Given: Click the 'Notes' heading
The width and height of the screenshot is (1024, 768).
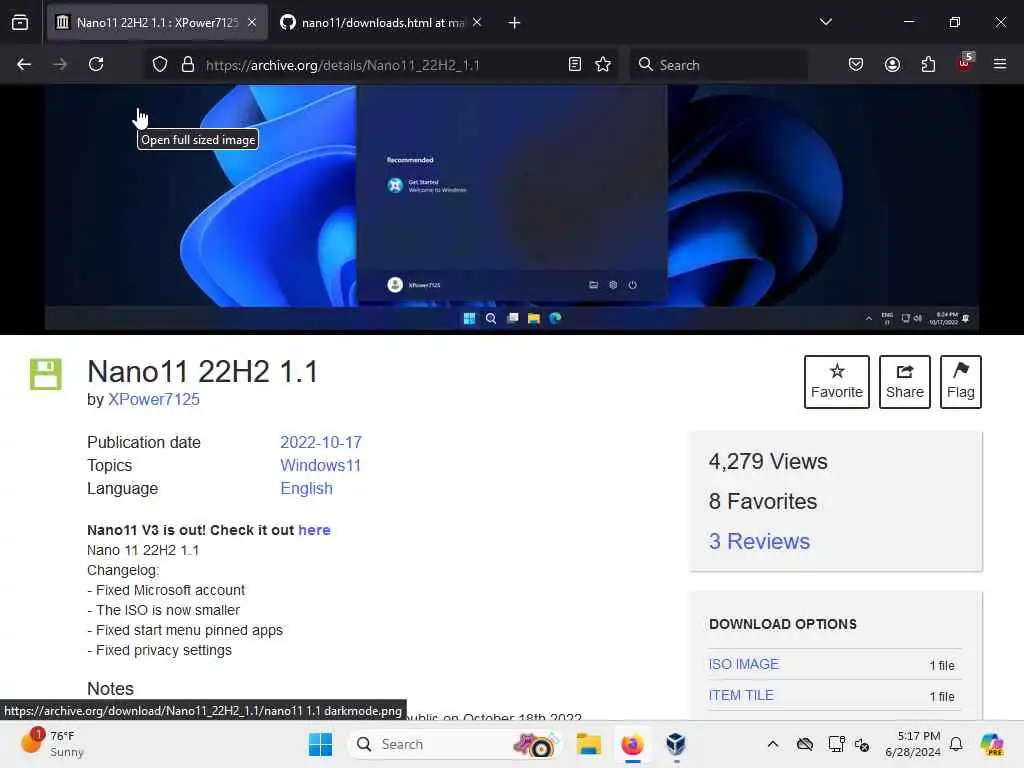Looking at the screenshot, I should coord(110,689).
